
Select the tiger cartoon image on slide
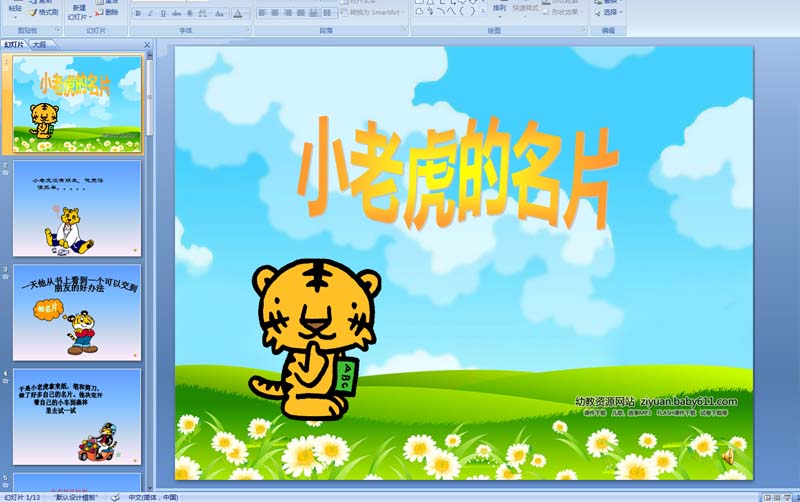(x=315, y=339)
